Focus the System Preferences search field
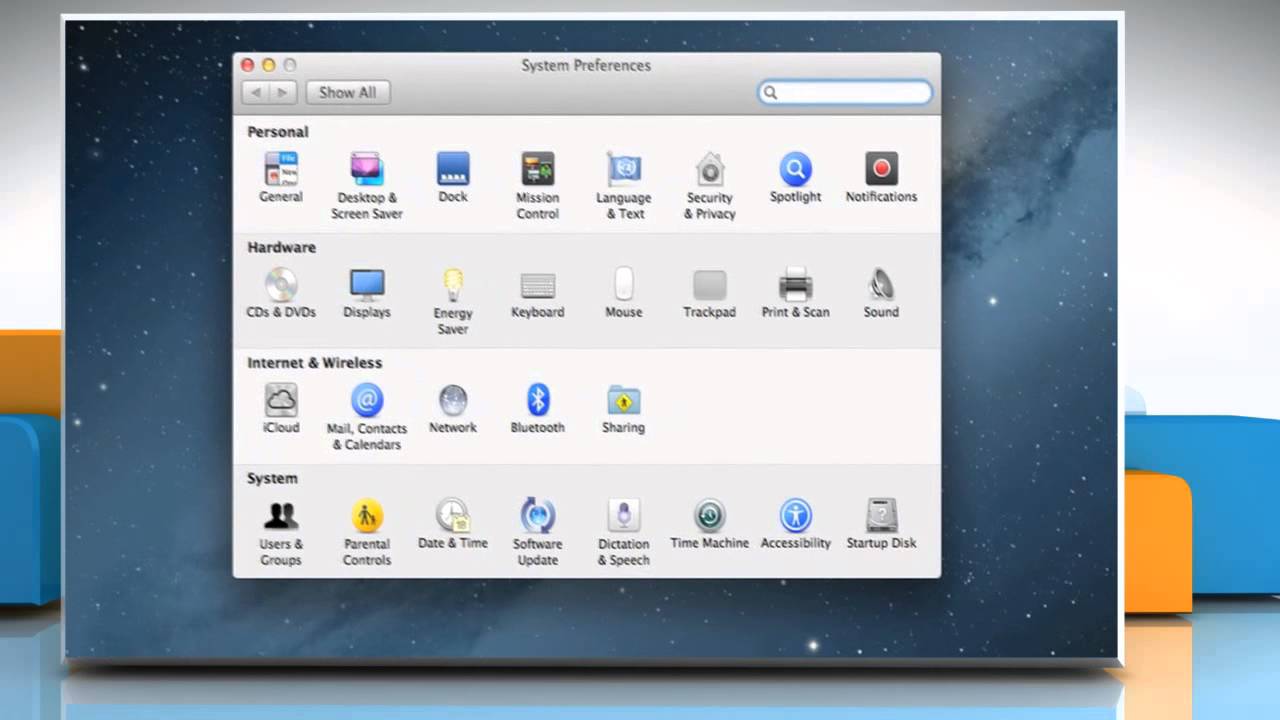The image size is (1280, 720). pyautogui.click(x=845, y=92)
